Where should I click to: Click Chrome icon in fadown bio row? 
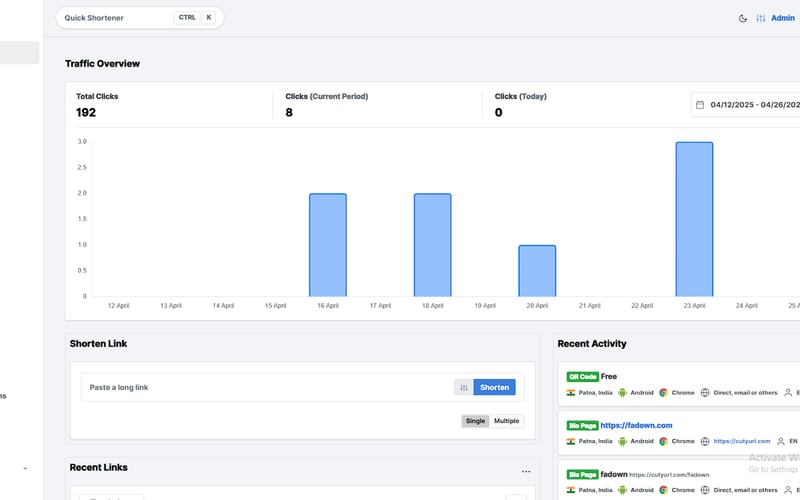(x=663, y=490)
